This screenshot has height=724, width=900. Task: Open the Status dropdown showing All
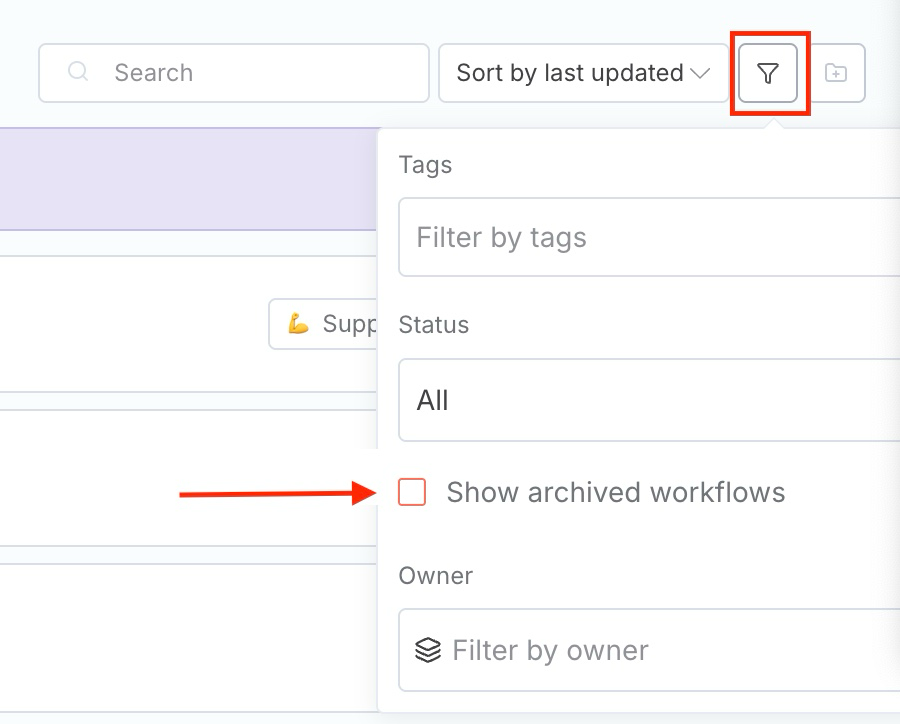[650, 400]
